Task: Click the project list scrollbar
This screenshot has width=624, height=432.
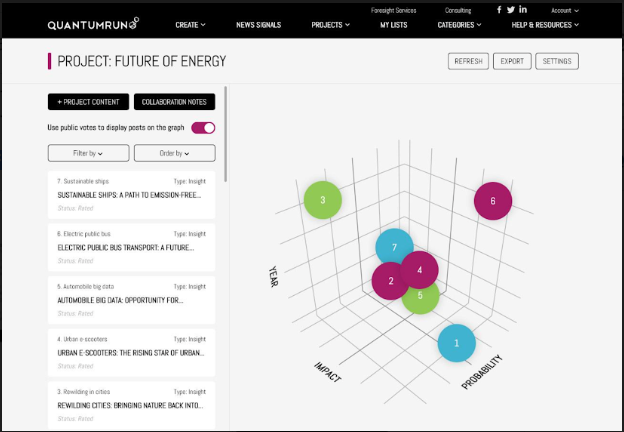Action: pos(226,134)
